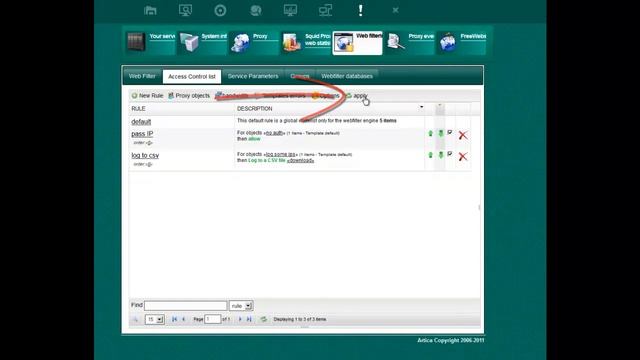Go to the previous page
640x360 pixels.
183,319
